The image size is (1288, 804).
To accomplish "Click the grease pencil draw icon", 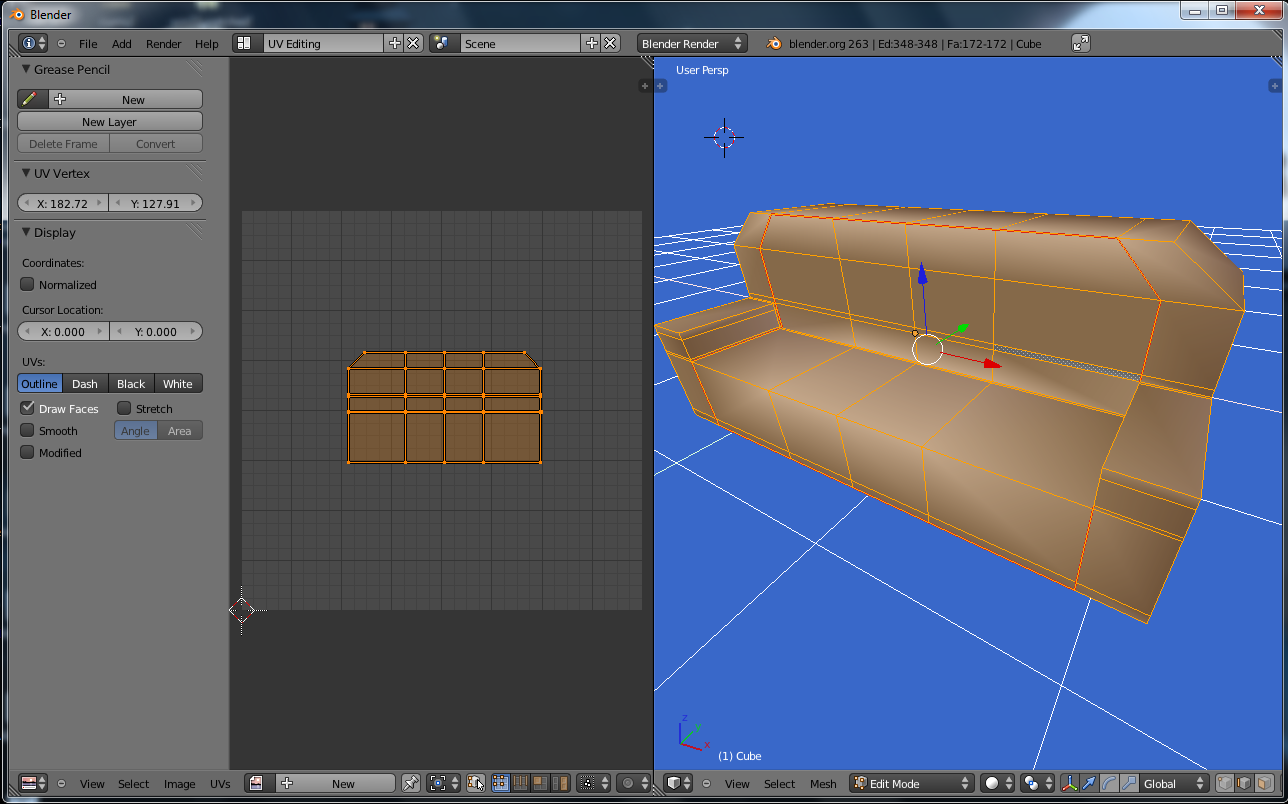I will 31,99.
